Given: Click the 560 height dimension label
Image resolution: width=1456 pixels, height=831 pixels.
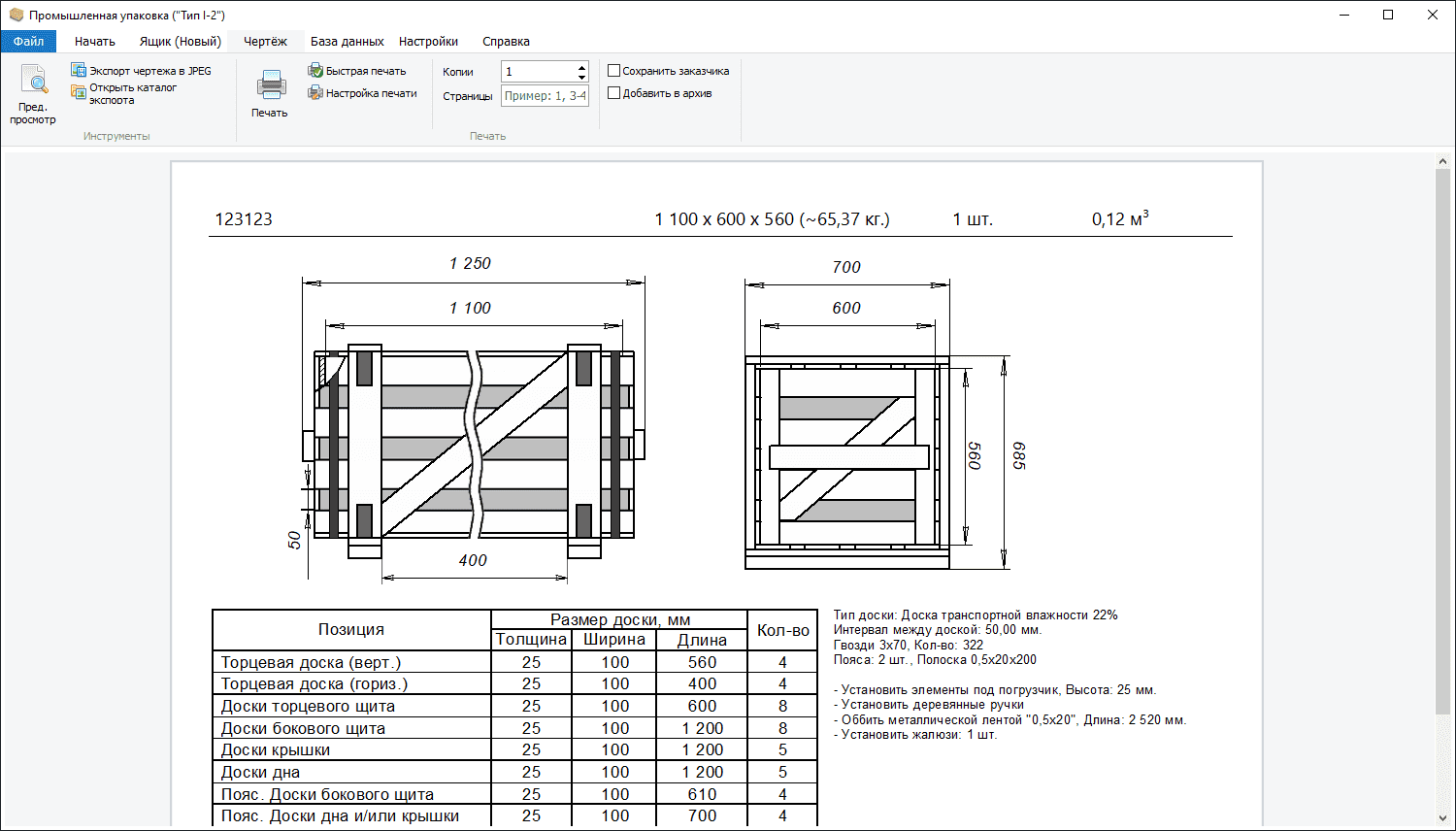Looking at the screenshot, I should tap(975, 456).
